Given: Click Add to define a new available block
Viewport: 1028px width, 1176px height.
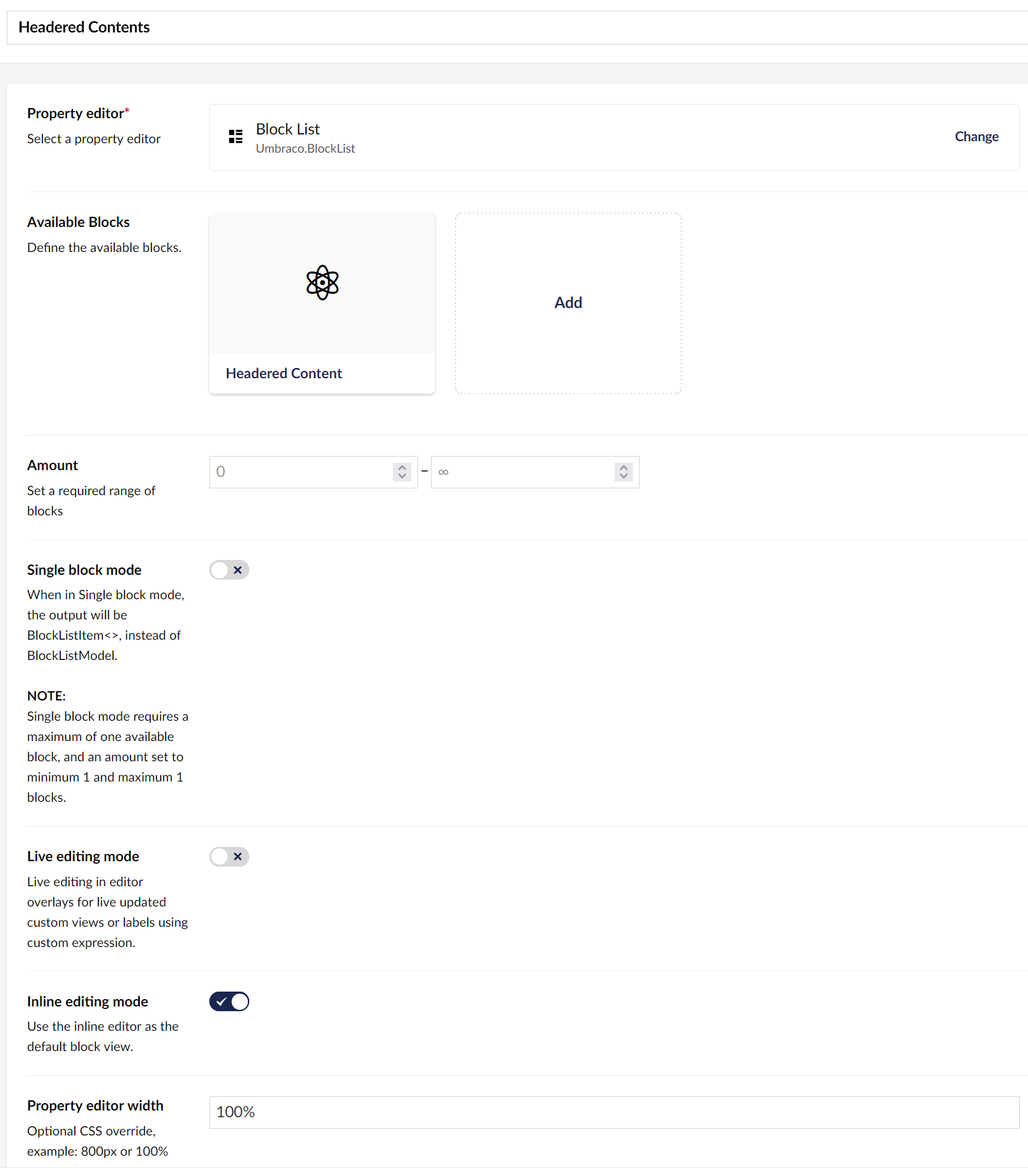Looking at the screenshot, I should [x=568, y=303].
